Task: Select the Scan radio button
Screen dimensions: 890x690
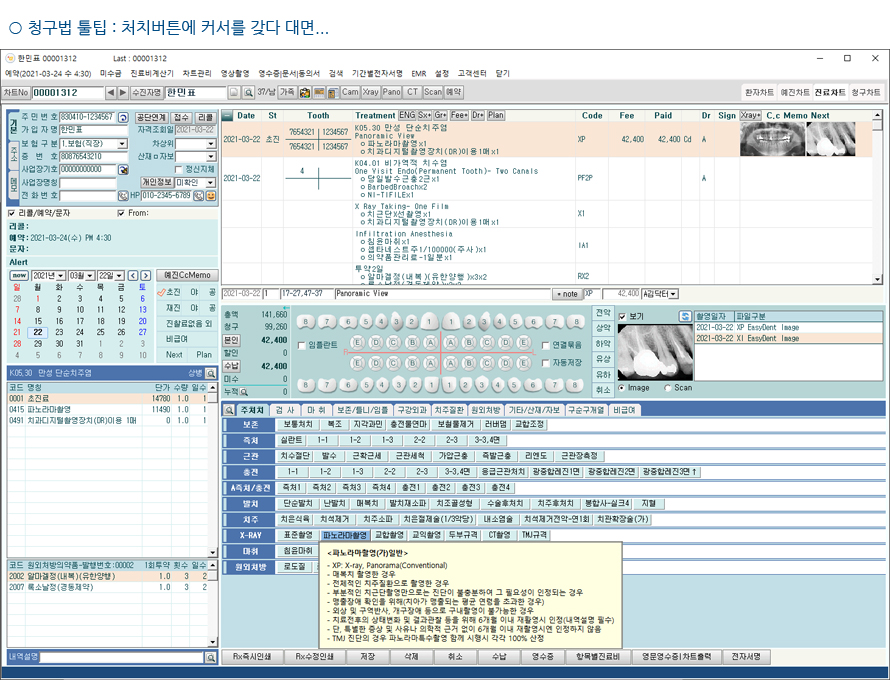Action: click(668, 388)
